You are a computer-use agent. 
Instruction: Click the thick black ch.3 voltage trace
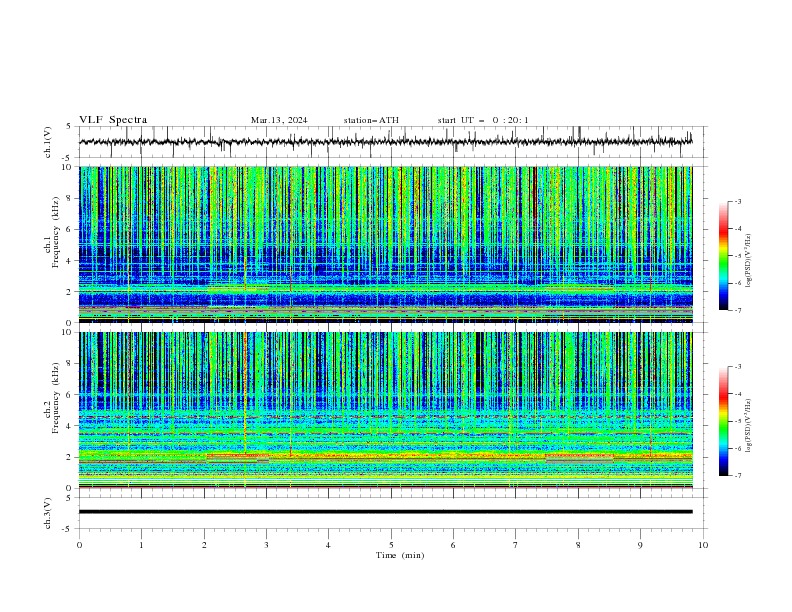[x=385, y=512]
